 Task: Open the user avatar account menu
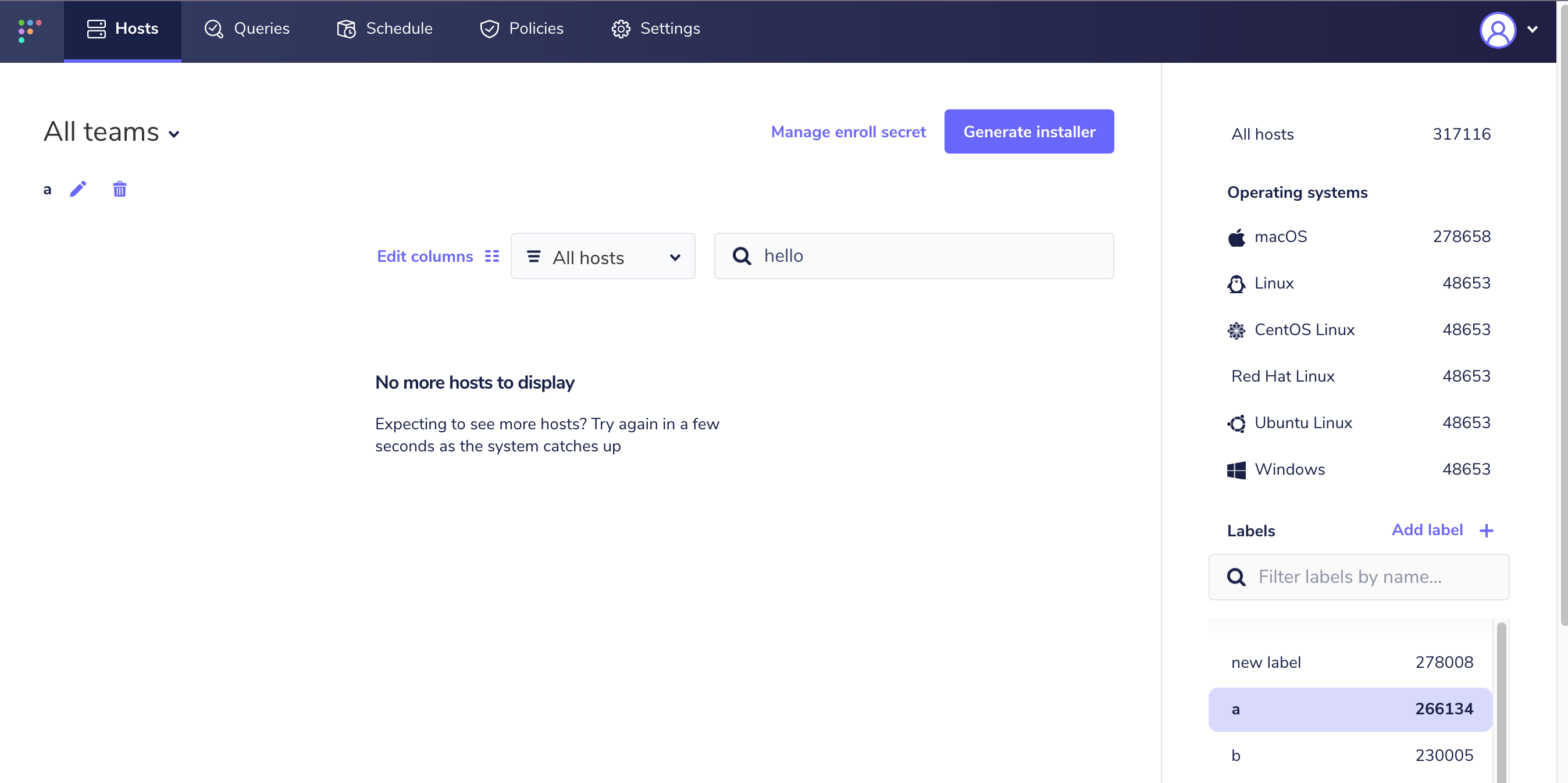tap(1499, 30)
